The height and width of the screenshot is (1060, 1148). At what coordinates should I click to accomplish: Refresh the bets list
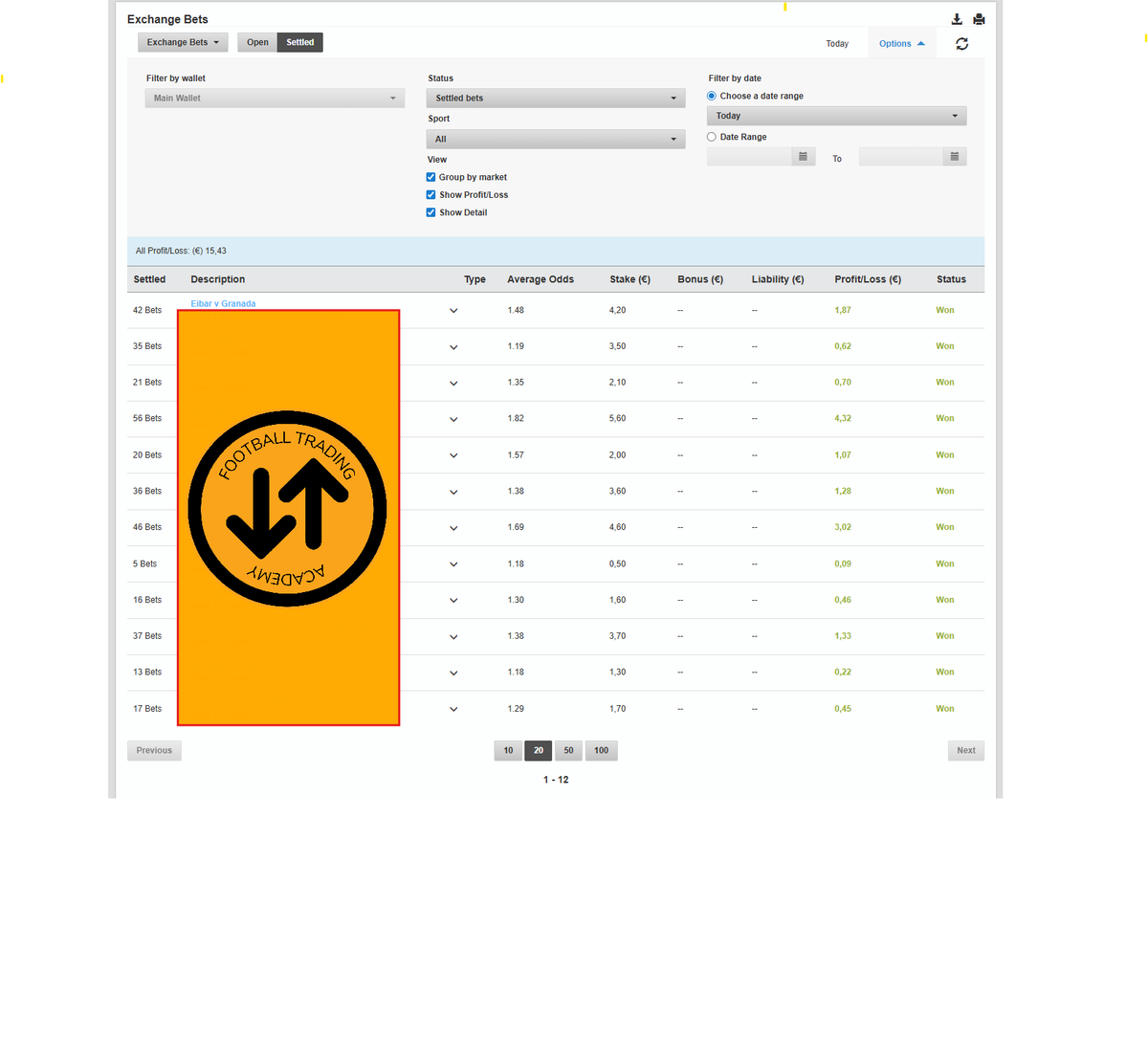tap(961, 44)
